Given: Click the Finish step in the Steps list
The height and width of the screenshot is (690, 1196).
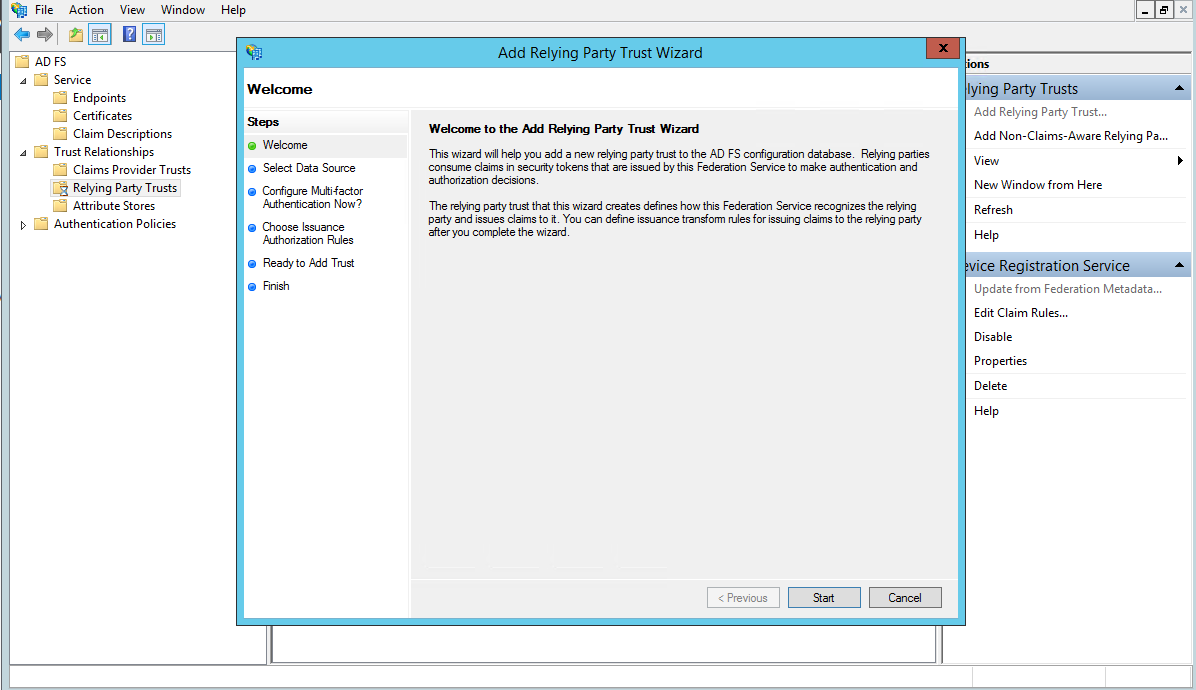Looking at the screenshot, I should tap(276, 286).
